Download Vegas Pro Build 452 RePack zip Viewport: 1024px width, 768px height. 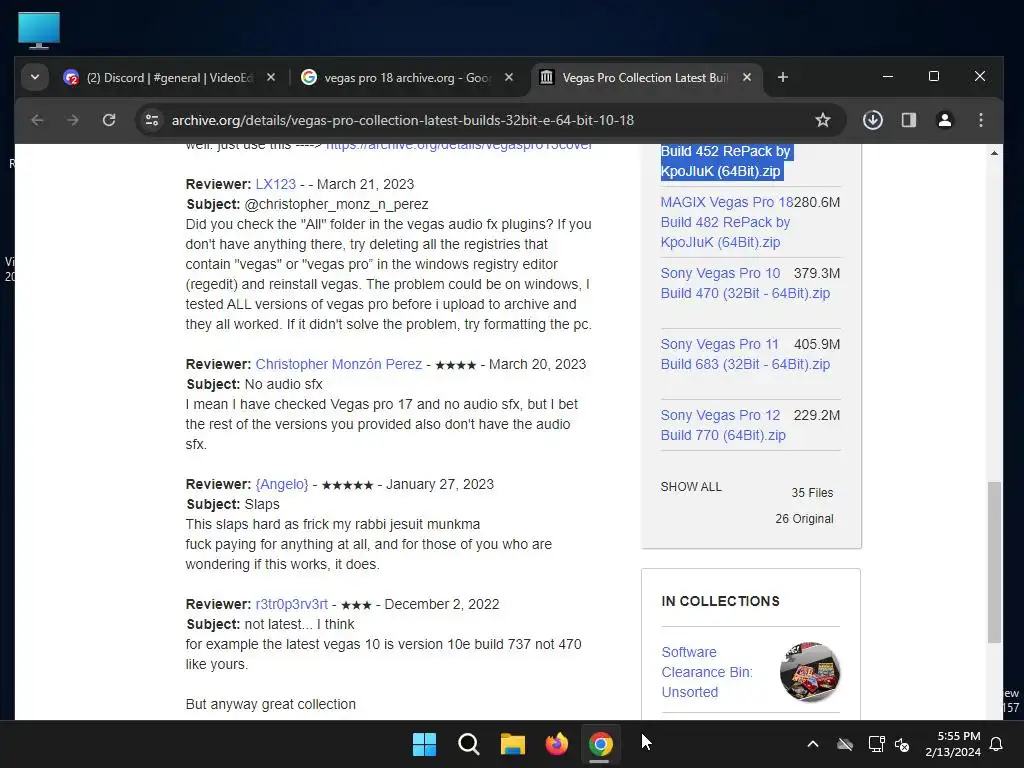725,161
